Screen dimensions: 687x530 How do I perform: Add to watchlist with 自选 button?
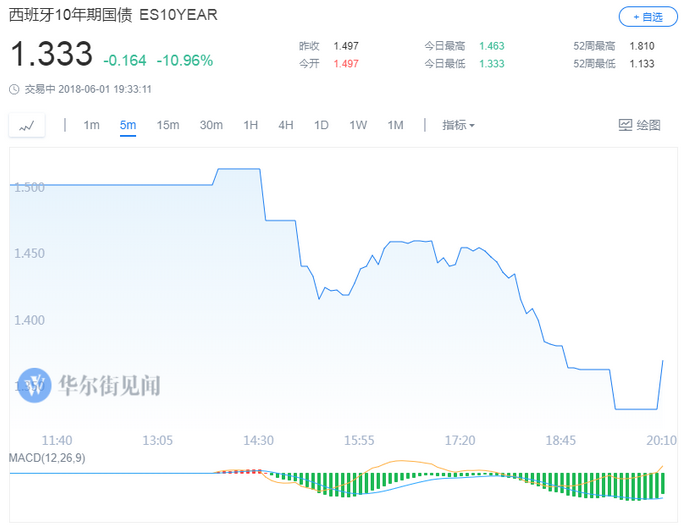(648, 17)
